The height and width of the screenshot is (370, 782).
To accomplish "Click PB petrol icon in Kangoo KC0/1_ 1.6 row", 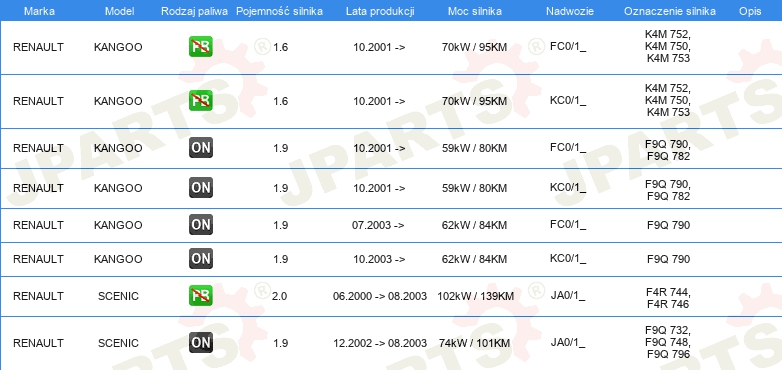I will point(201,101).
